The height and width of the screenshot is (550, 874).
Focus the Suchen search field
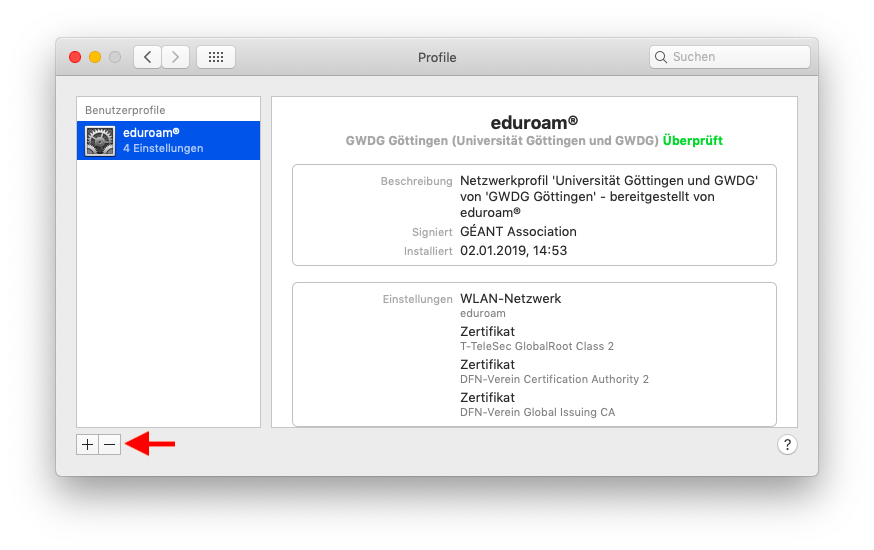[730, 57]
